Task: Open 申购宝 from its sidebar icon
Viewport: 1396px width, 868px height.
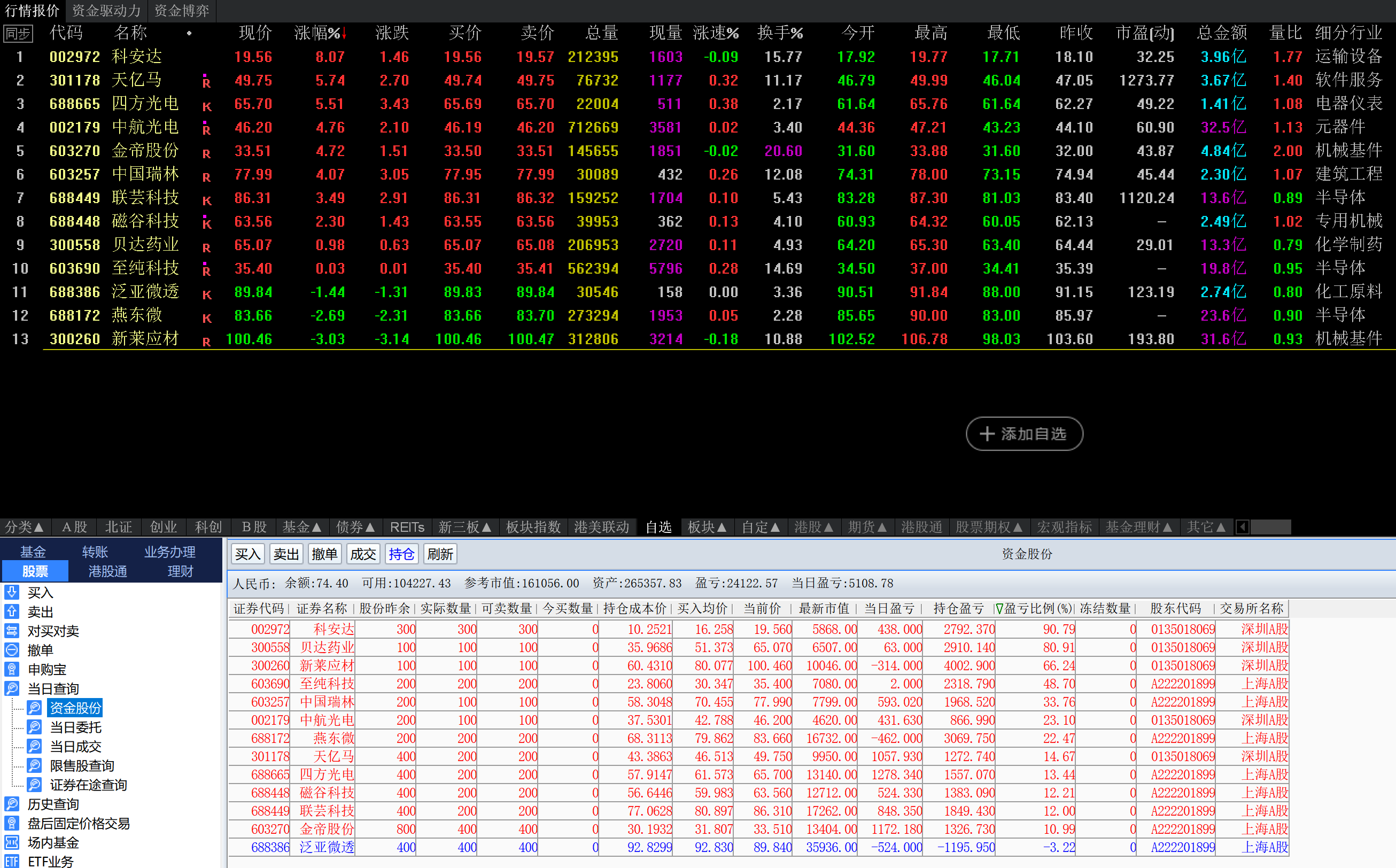Action: click(11, 669)
